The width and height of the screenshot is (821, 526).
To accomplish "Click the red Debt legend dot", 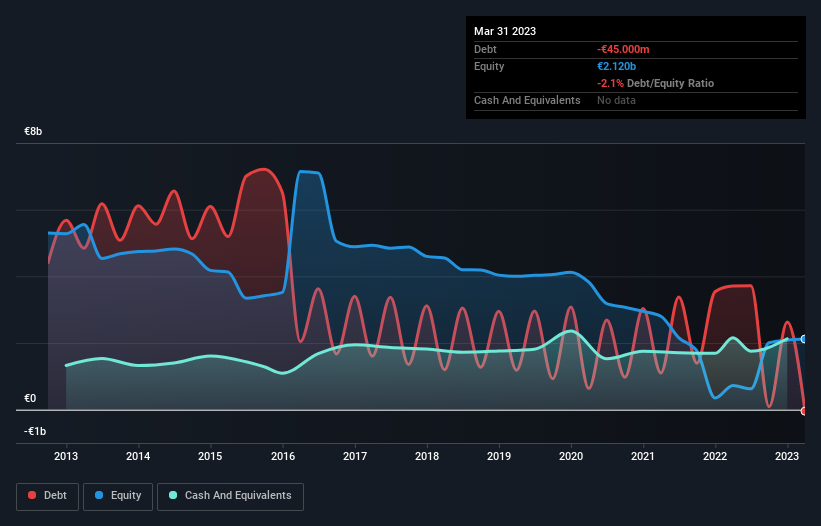I will tap(32, 495).
